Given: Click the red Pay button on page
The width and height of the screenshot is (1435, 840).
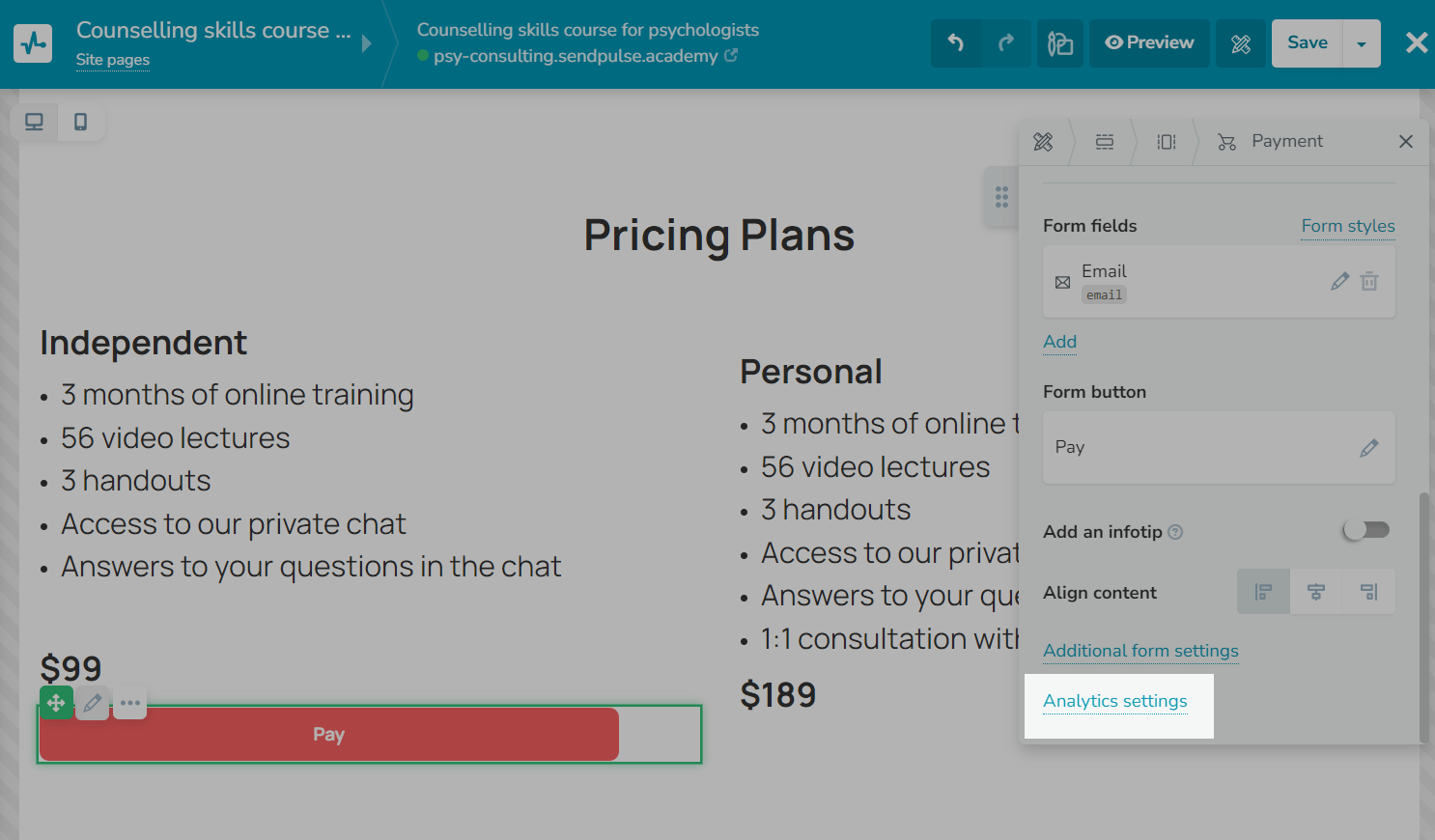Looking at the screenshot, I should pyautogui.click(x=328, y=735).
